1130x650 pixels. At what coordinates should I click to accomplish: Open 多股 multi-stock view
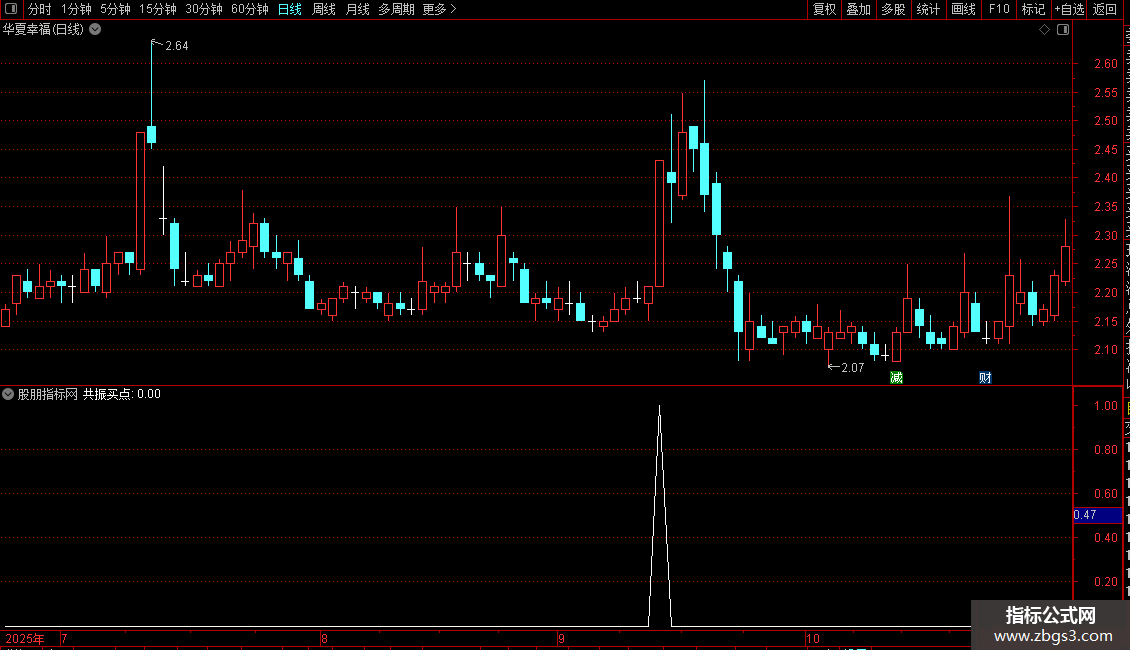(894, 9)
